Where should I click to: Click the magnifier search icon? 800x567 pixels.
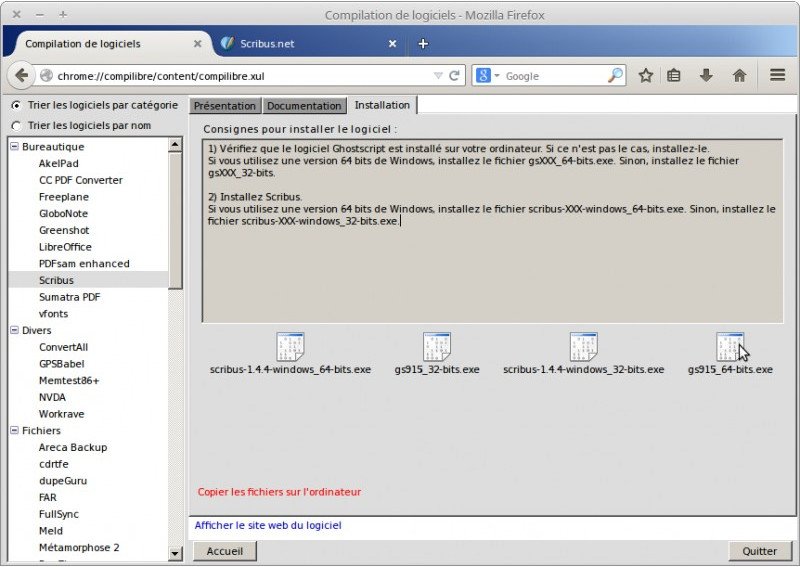pos(616,75)
